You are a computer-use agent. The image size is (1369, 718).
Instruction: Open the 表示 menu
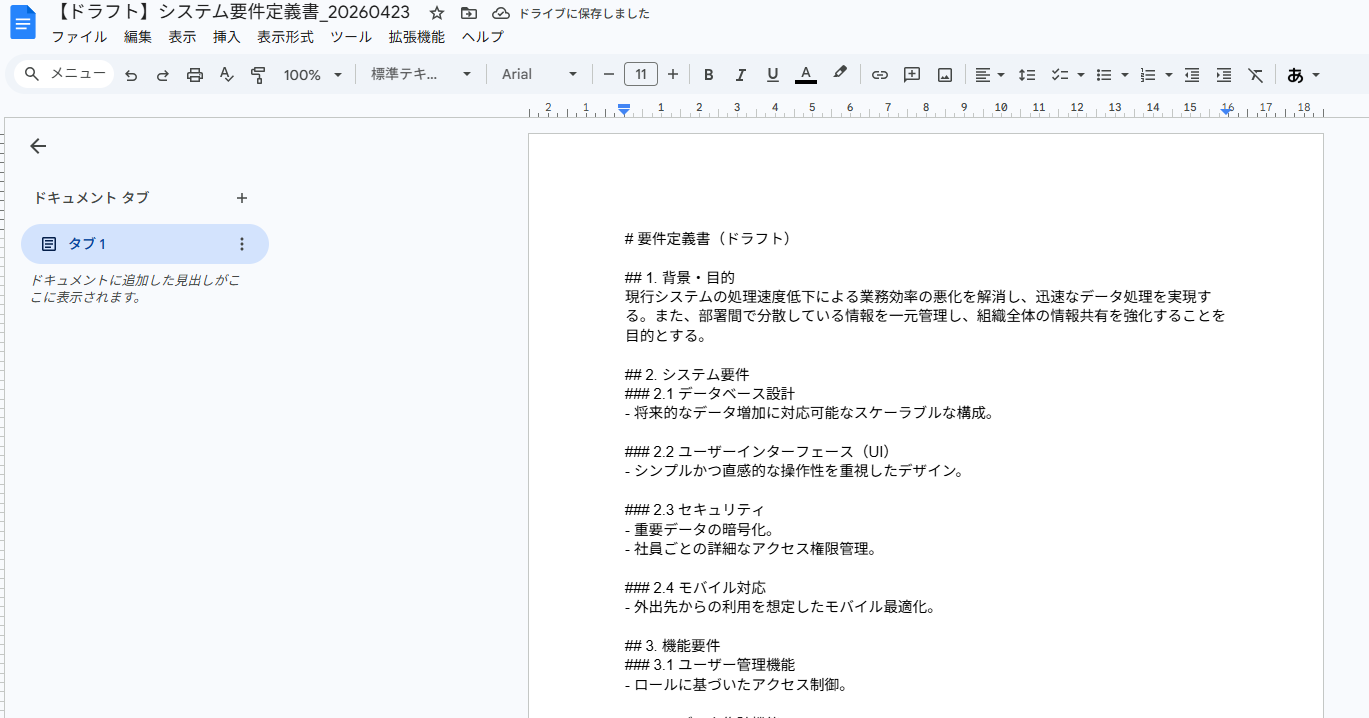(x=182, y=37)
